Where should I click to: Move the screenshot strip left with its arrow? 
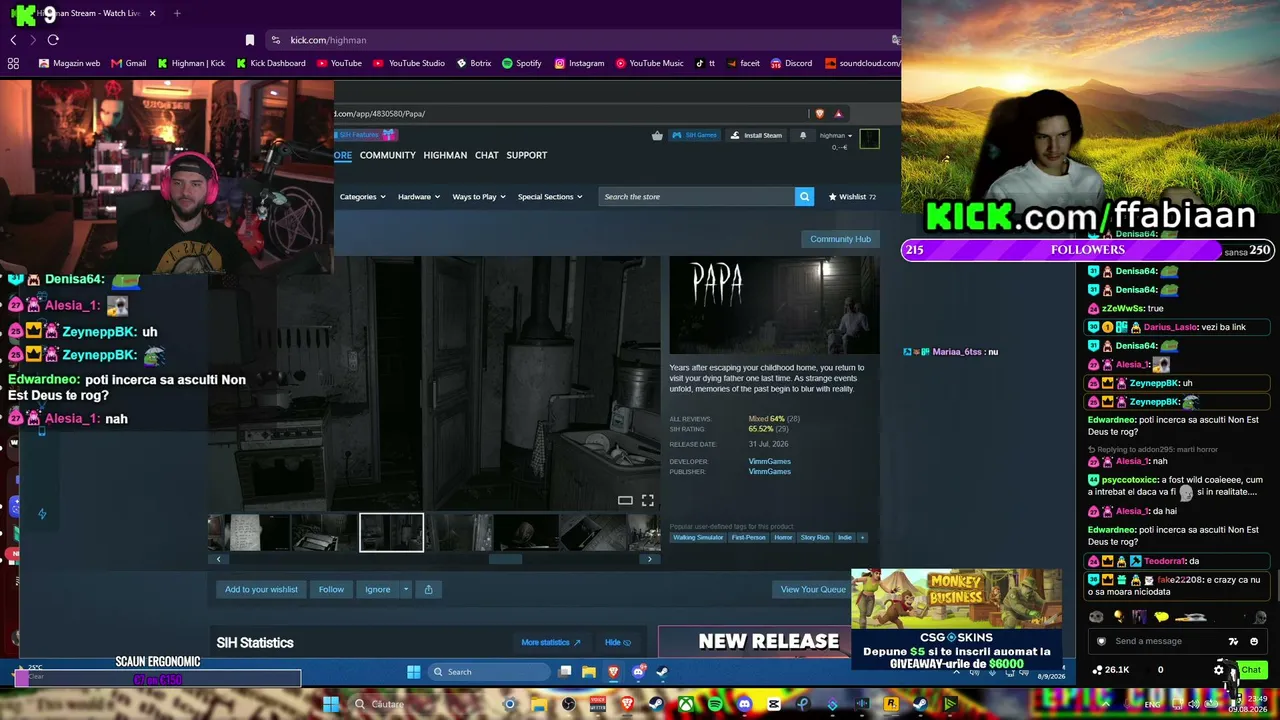coord(218,559)
